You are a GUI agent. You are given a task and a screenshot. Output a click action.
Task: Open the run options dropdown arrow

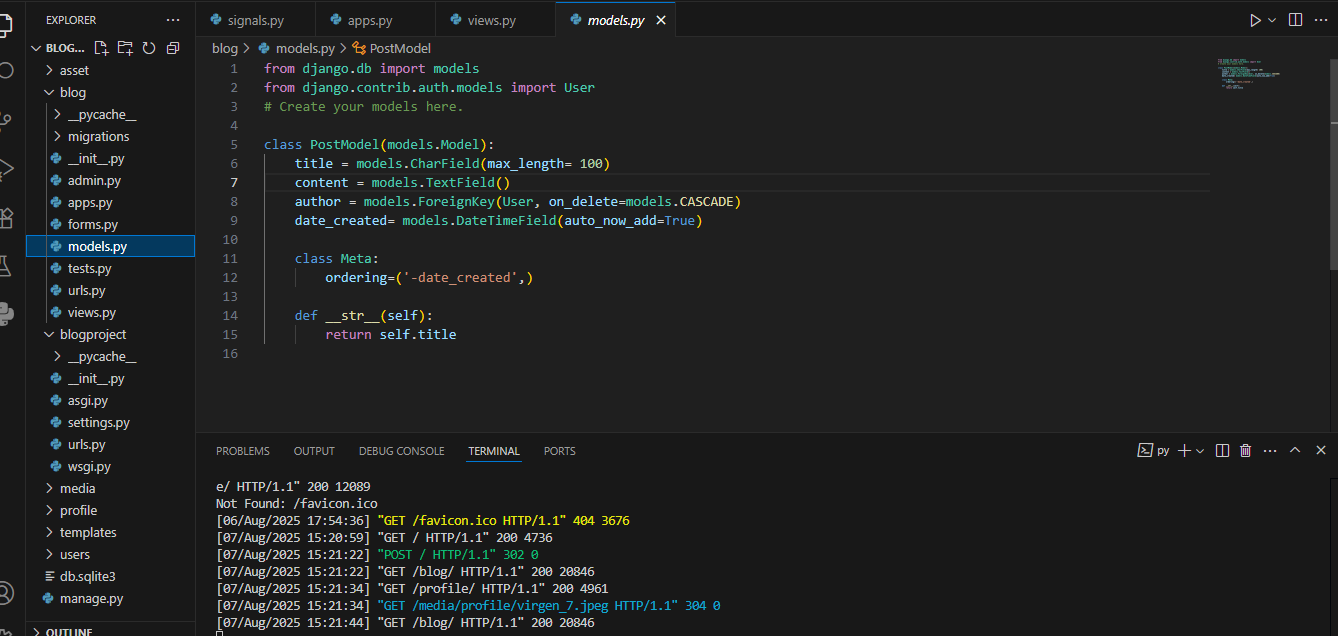pos(1272,20)
